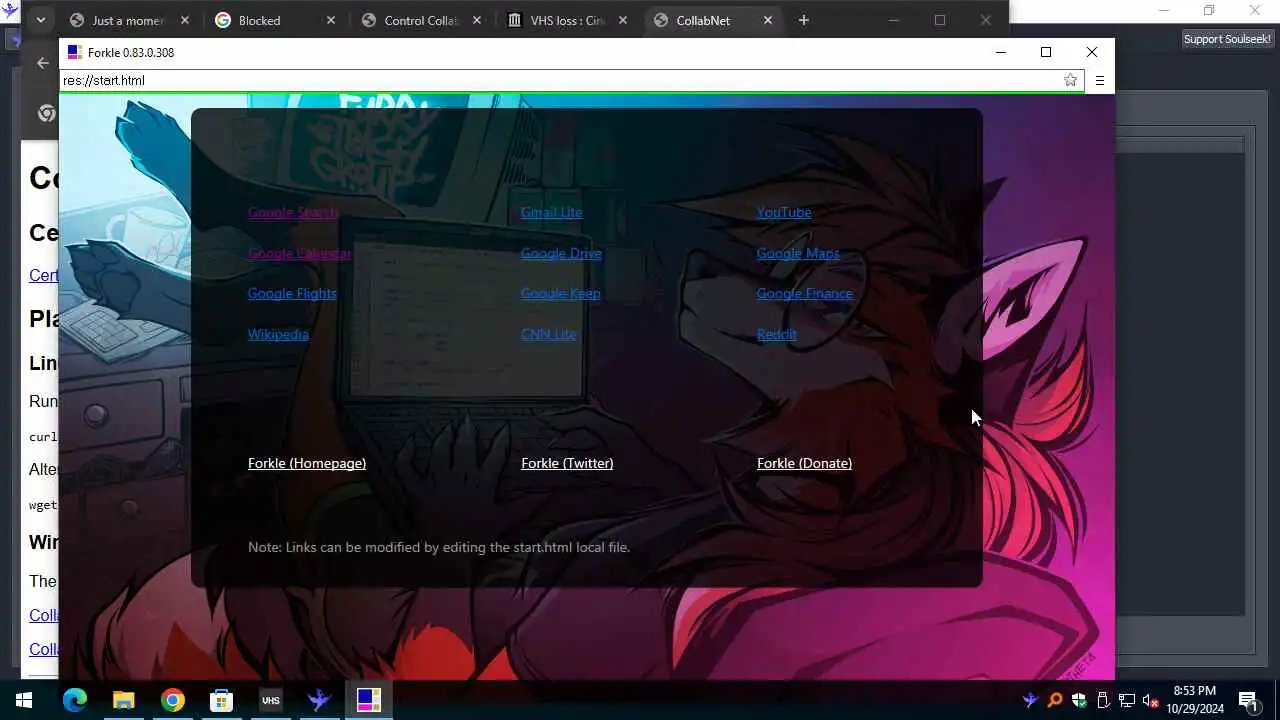Image resolution: width=1280 pixels, height=720 pixels.
Task: Open the clock showing 8:53 PM
Action: (1194, 699)
